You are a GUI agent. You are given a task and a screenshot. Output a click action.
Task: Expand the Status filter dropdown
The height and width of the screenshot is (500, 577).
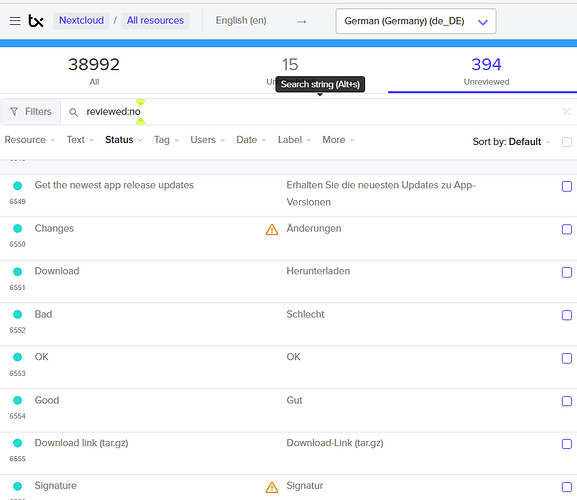coord(123,140)
